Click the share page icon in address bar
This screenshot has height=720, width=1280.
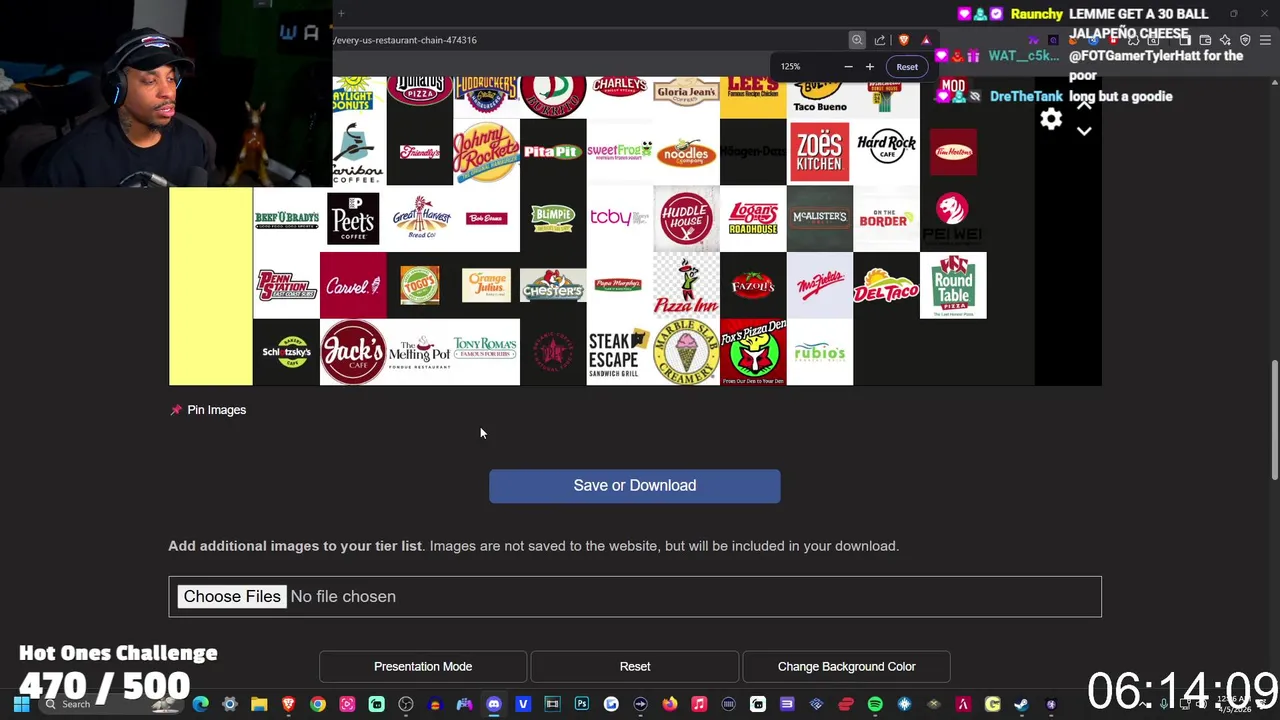tap(880, 40)
